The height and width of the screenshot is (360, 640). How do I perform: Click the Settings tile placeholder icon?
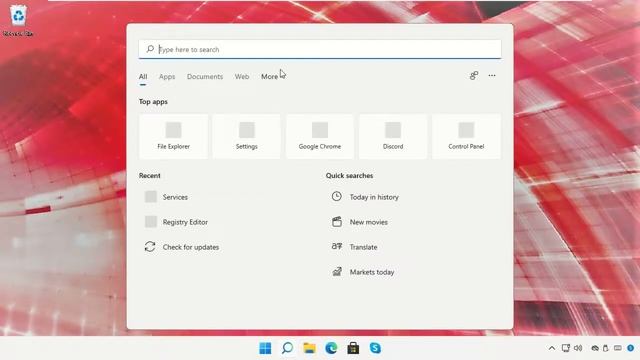tap(247, 130)
